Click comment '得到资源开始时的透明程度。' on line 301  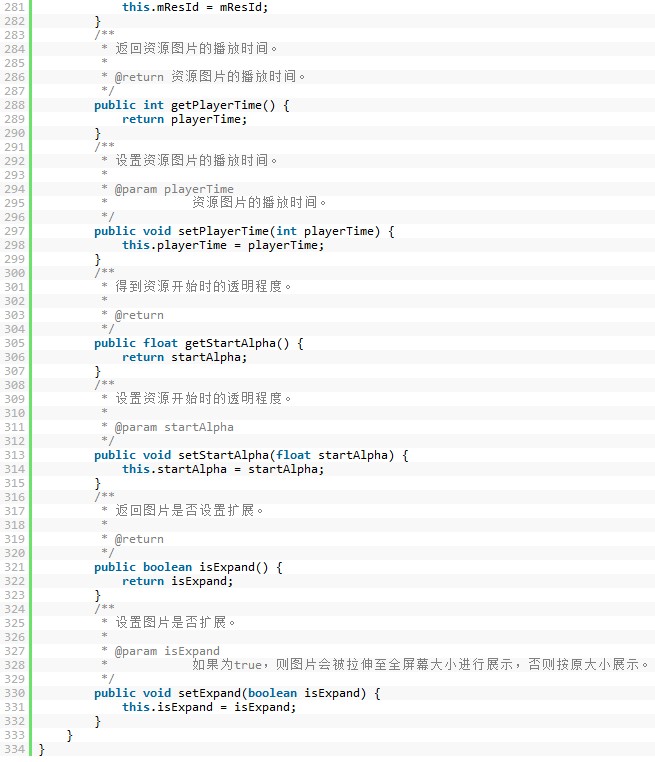[203, 287]
